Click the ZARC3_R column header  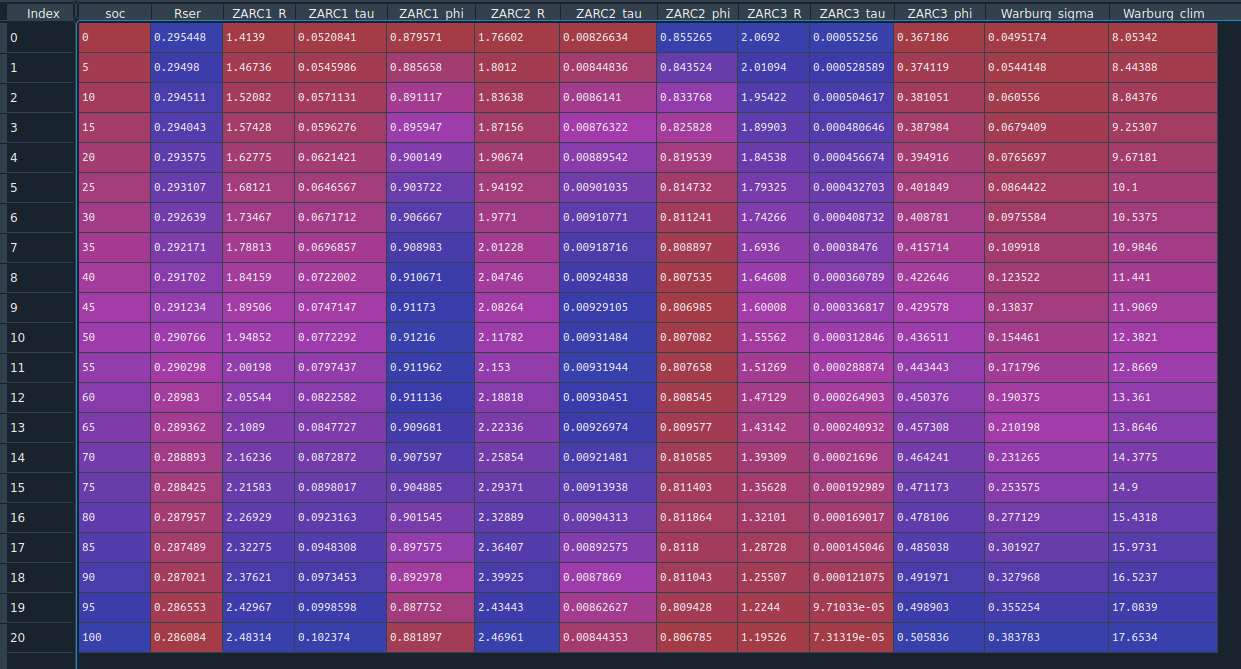[774, 14]
